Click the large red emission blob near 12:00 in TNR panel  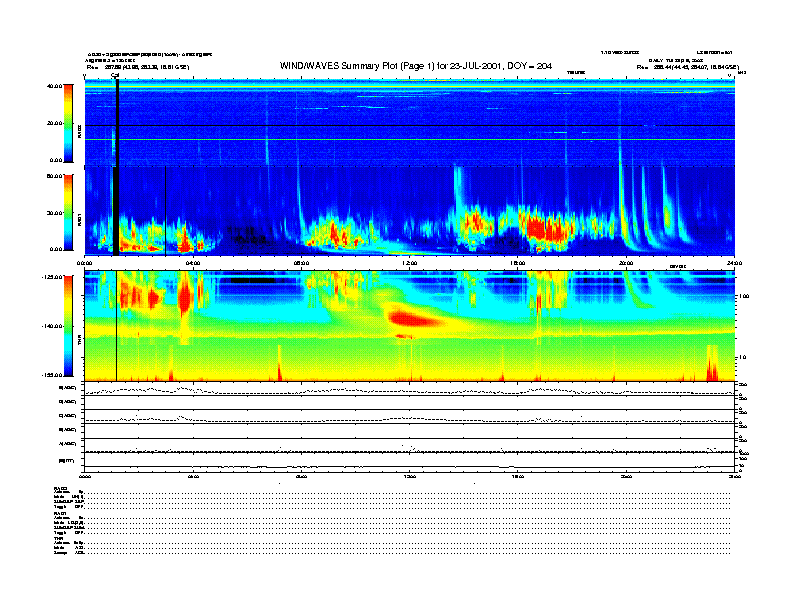[414, 319]
